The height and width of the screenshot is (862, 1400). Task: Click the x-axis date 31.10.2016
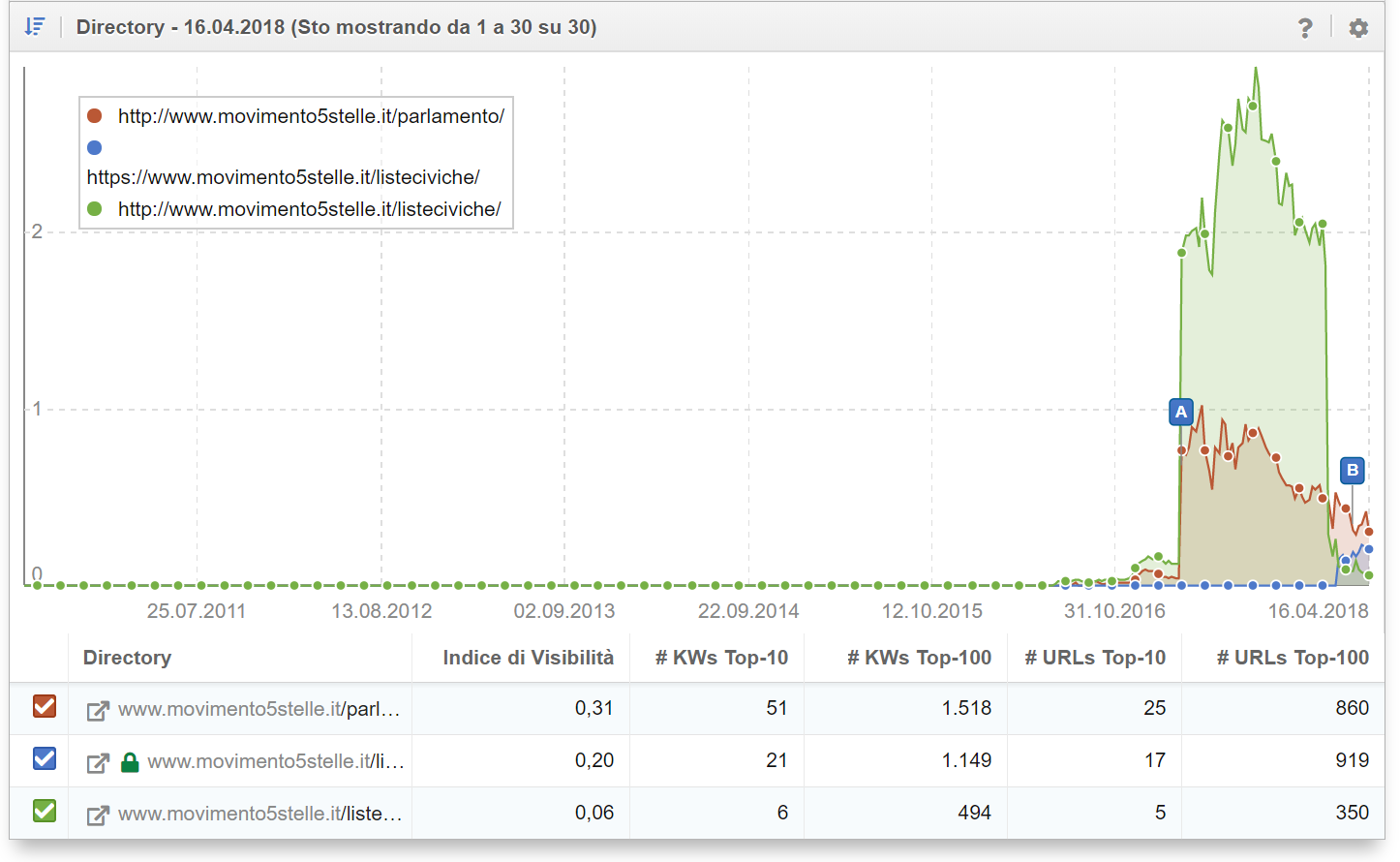pos(1114,611)
